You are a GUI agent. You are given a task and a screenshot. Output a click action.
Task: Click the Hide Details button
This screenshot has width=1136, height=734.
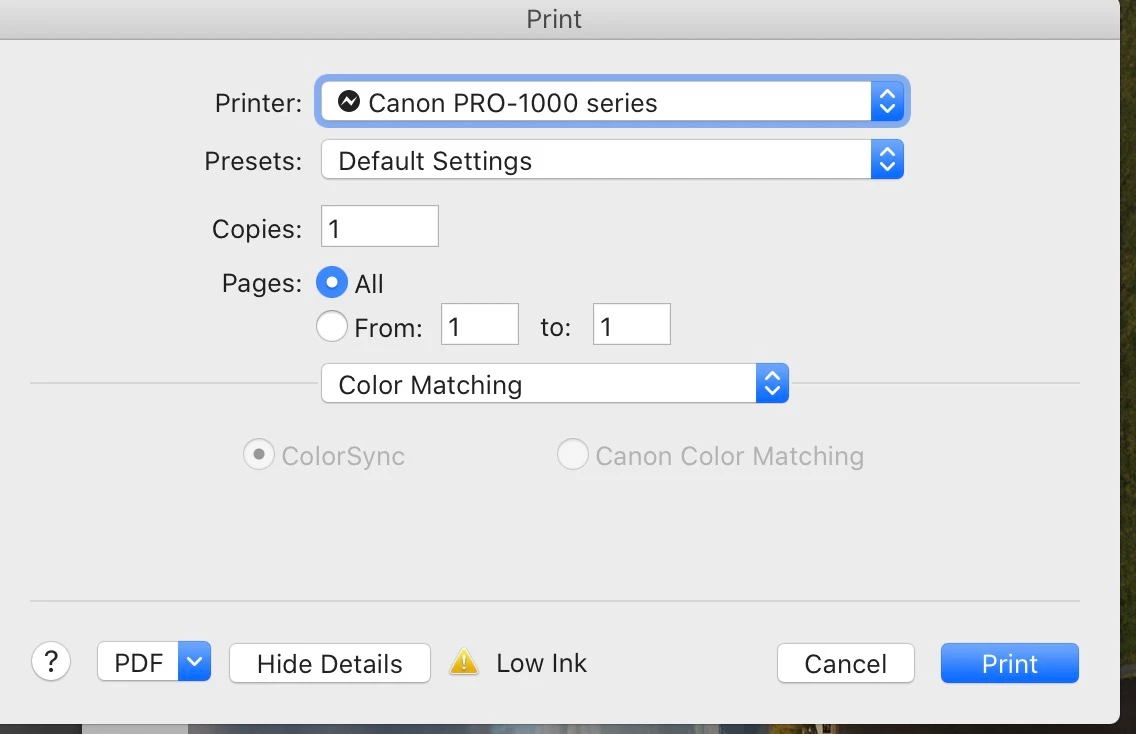click(x=330, y=663)
